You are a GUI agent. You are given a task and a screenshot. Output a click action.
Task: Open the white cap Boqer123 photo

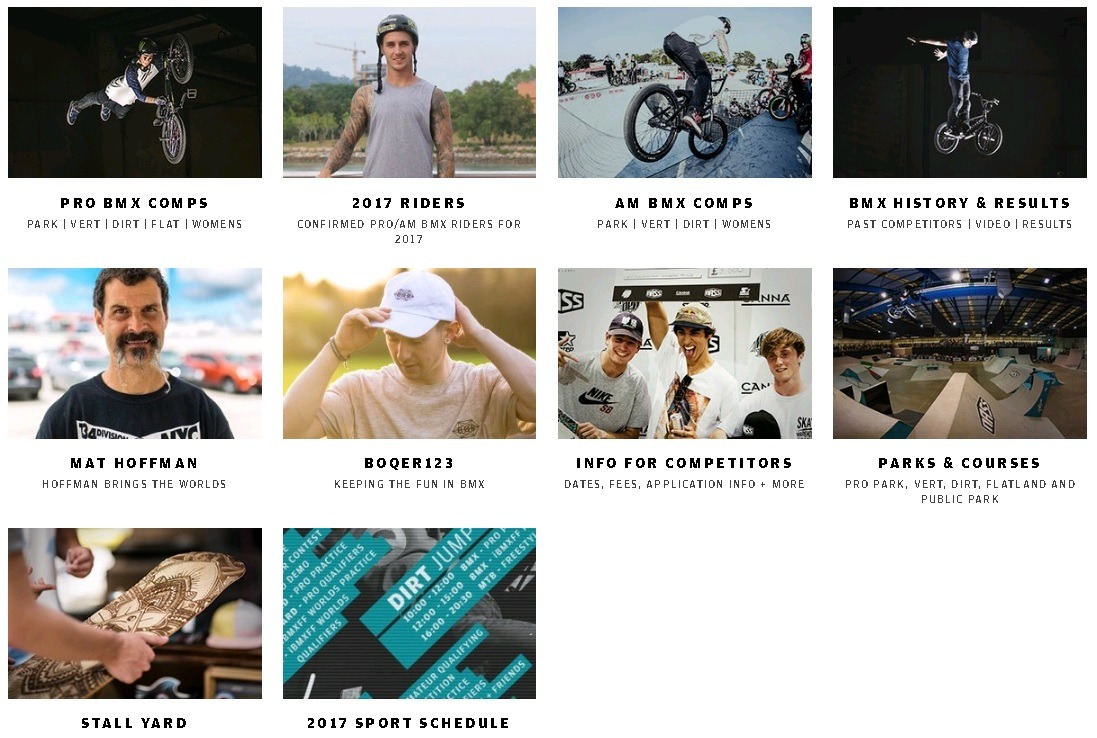(409, 353)
